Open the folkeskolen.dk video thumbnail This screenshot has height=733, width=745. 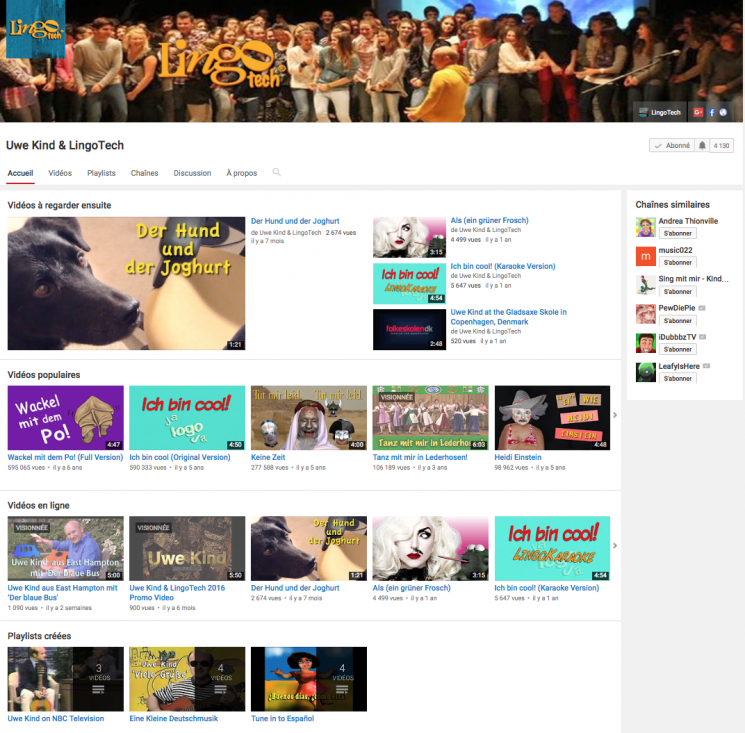[x=409, y=329]
